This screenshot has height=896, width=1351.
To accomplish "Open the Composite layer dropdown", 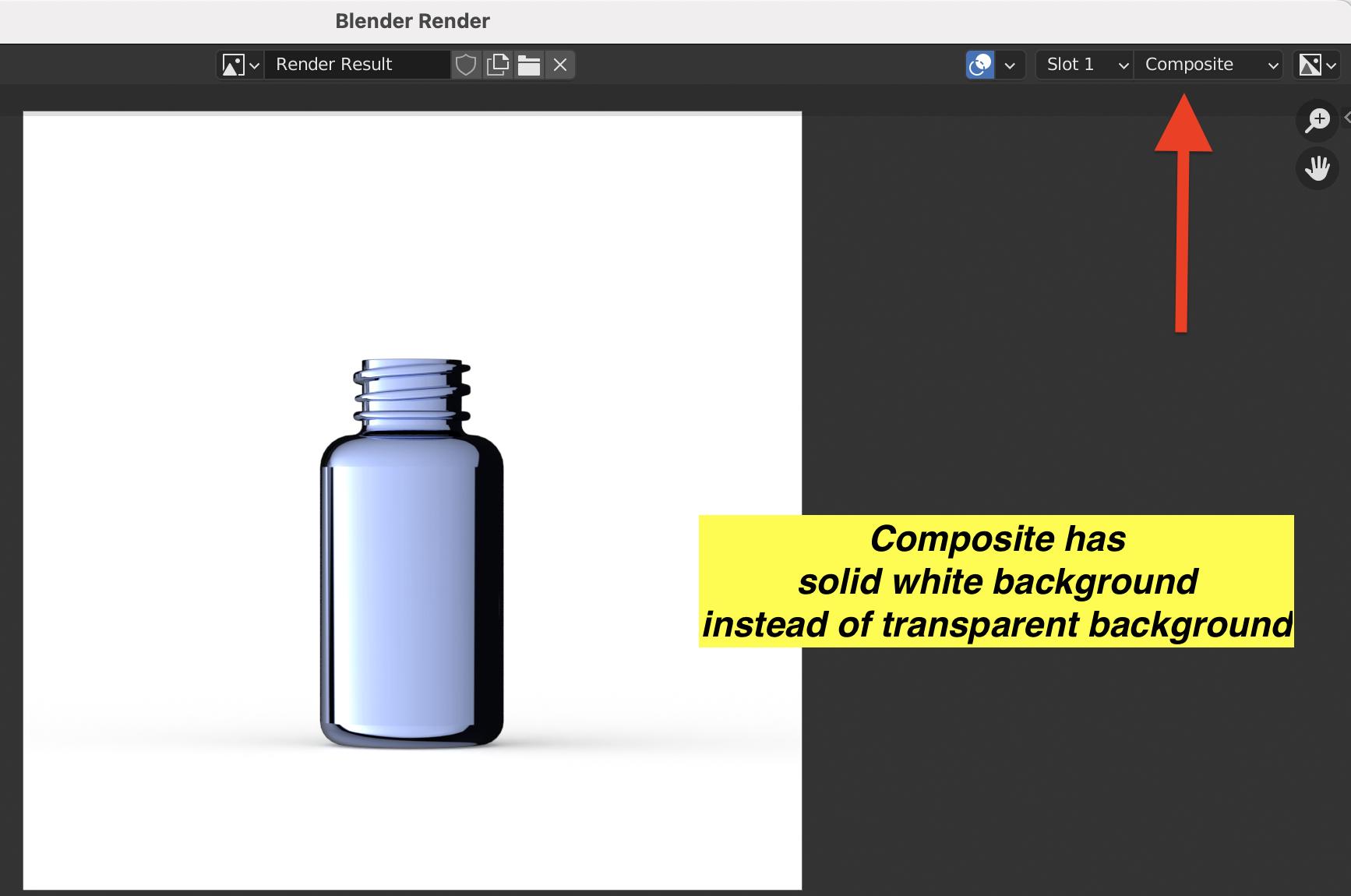I will coord(1208,65).
